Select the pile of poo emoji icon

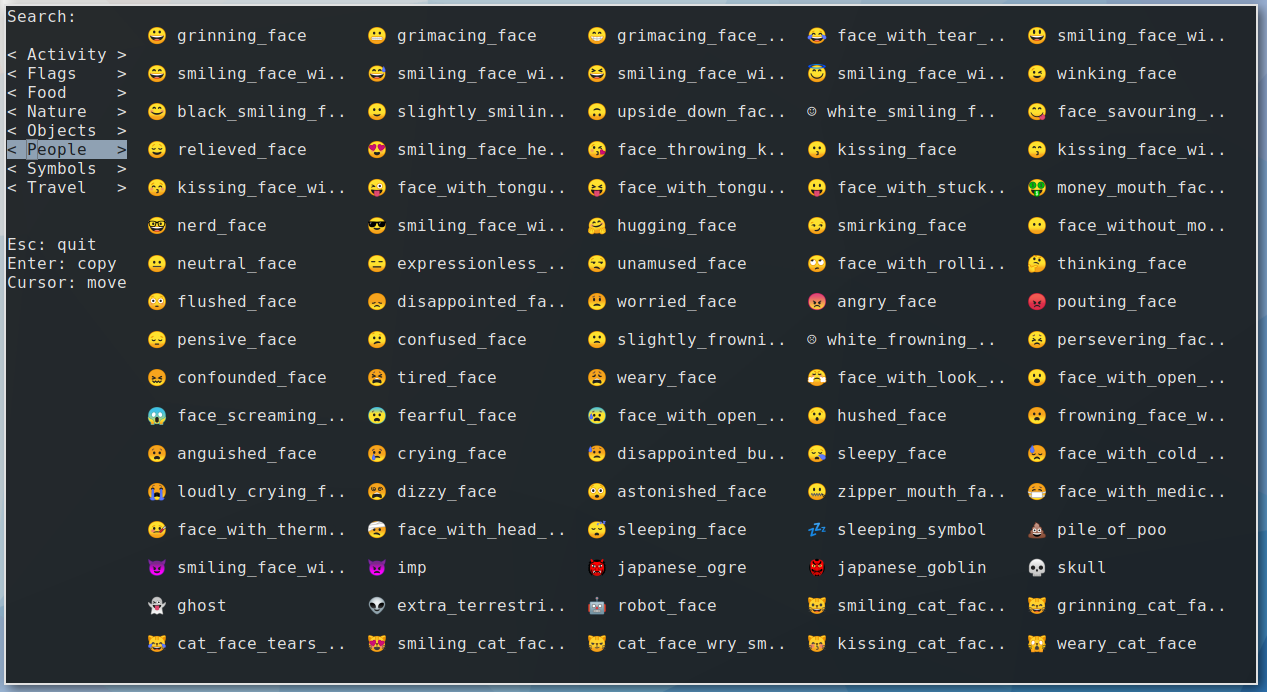(1036, 530)
